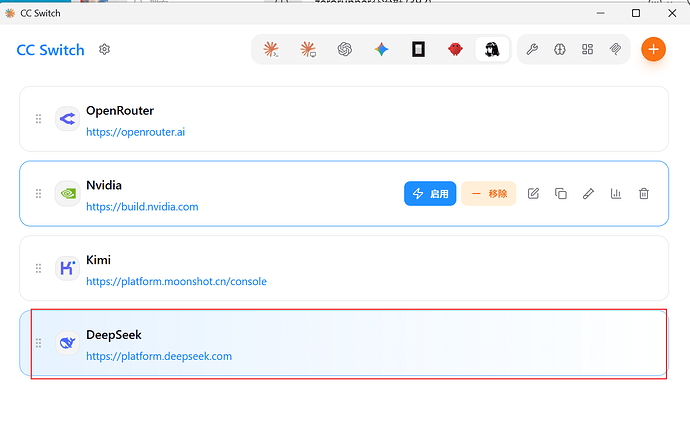Open the wrench tools icon
The width and height of the screenshot is (690, 428).
point(532,49)
